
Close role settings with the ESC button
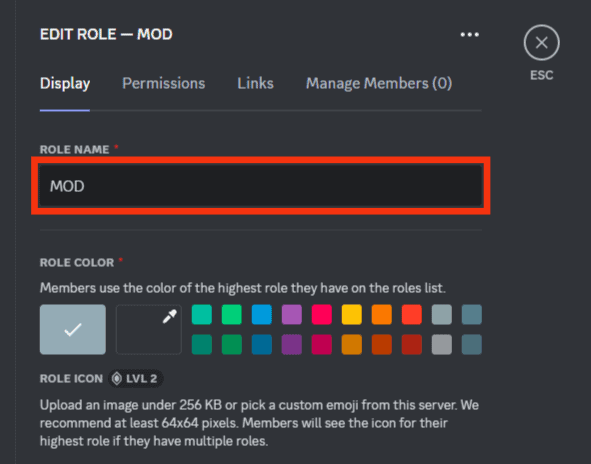point(542,43)
